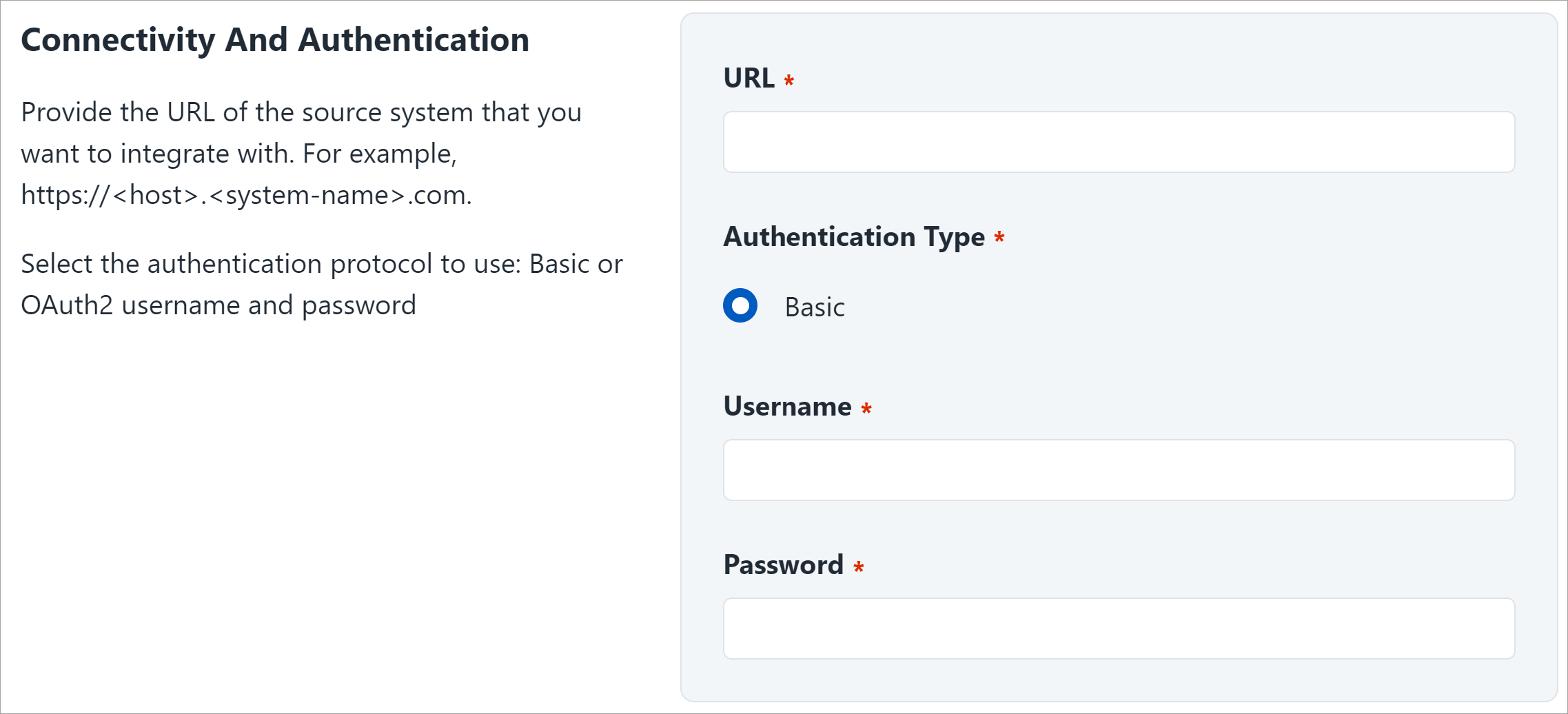1568x714 pixels.
Task: Click inside the URL input field
Action: 1117,141
